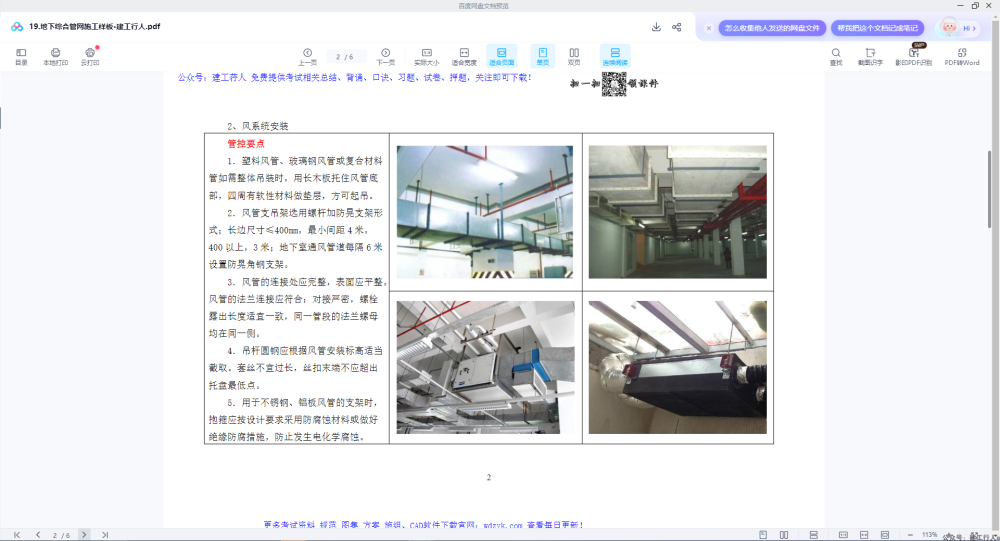1000x541 pixels.
Task: Select 适合宽度 fit width in toolbar
Action: coord(464,56)
